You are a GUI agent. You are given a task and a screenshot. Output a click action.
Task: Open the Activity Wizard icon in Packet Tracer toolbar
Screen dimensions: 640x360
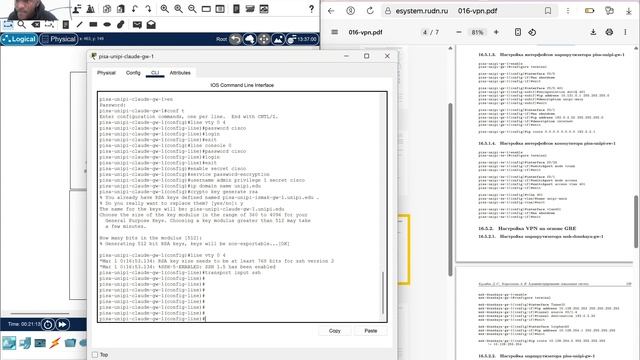point(91,9)
